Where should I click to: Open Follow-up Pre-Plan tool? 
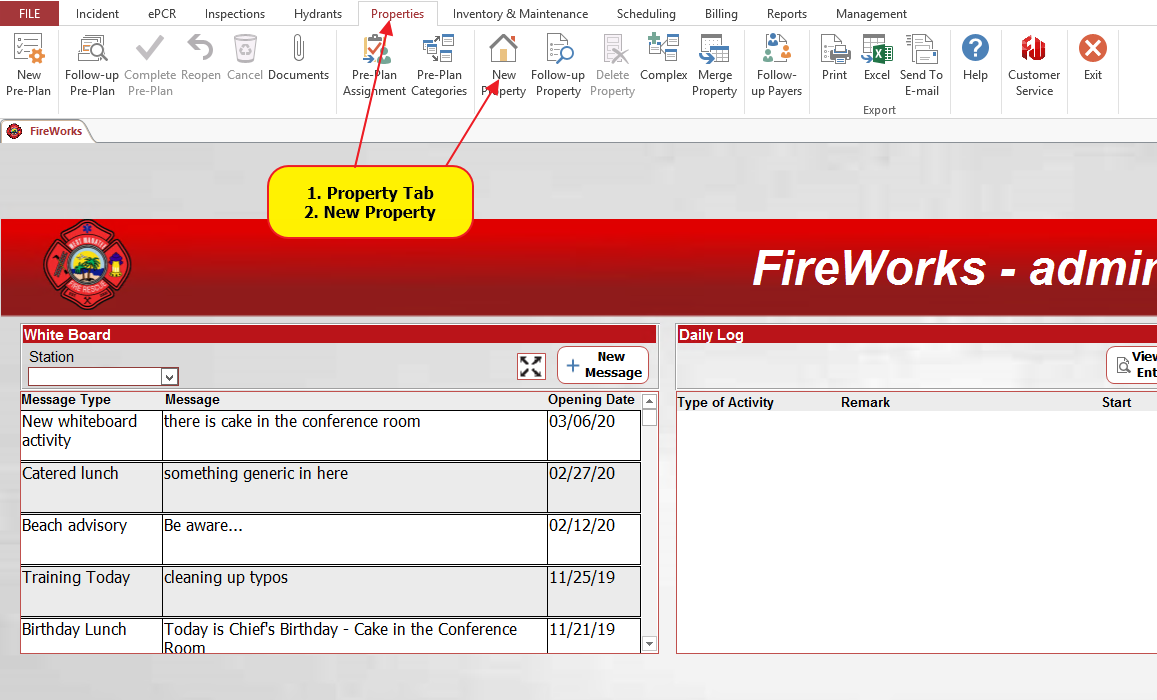coord(92,65)
